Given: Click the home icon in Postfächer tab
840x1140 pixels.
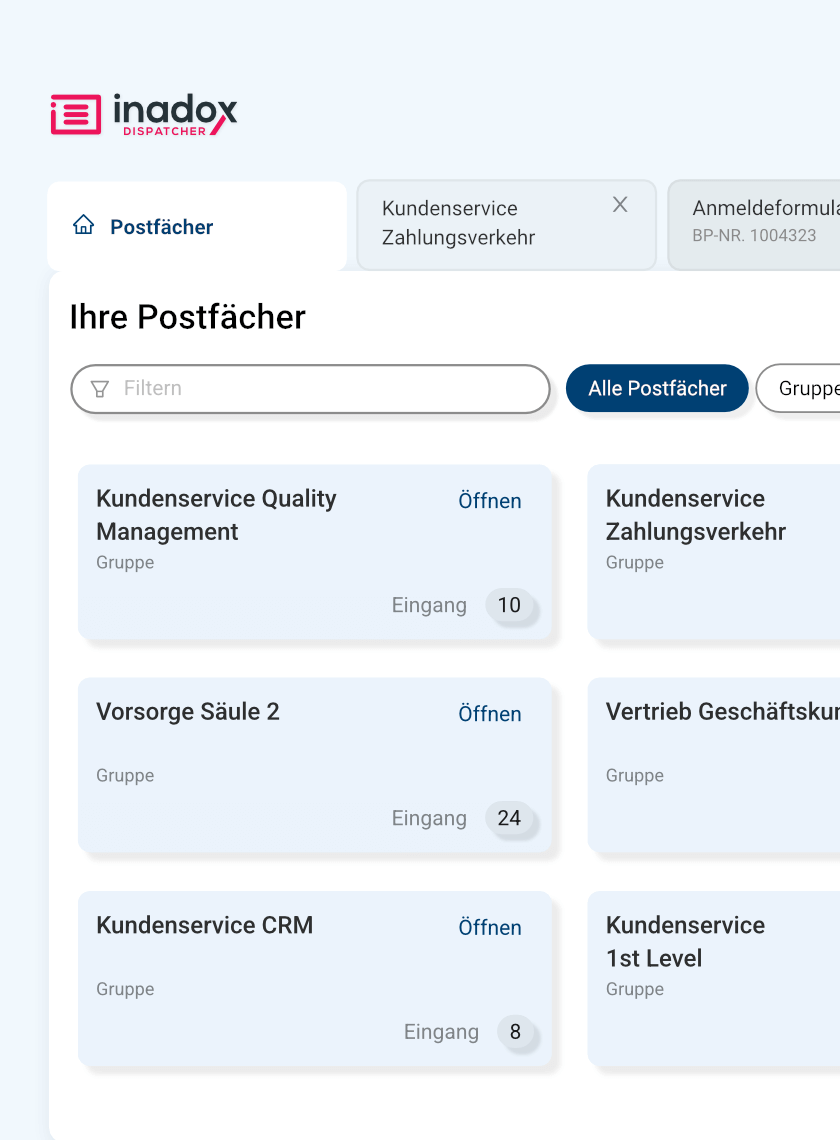Looking at the screenshot, I should coord(84,225).
